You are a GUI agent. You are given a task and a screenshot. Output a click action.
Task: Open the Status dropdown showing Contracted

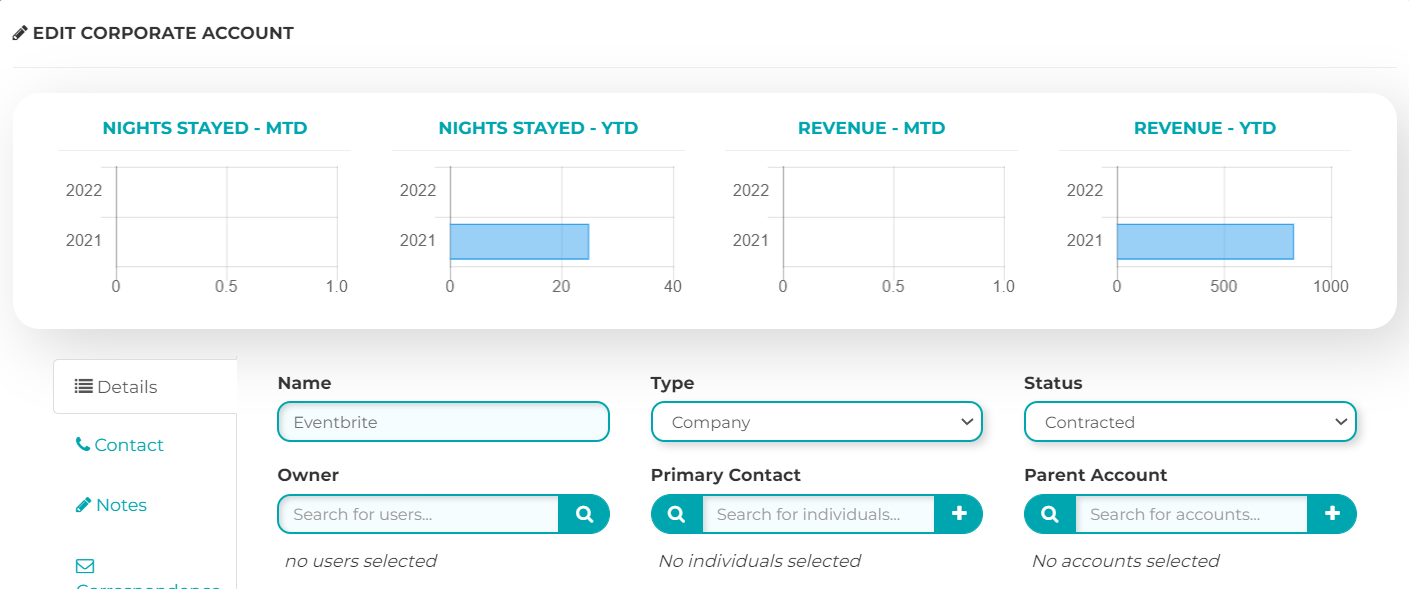[x=1190, y=422]
